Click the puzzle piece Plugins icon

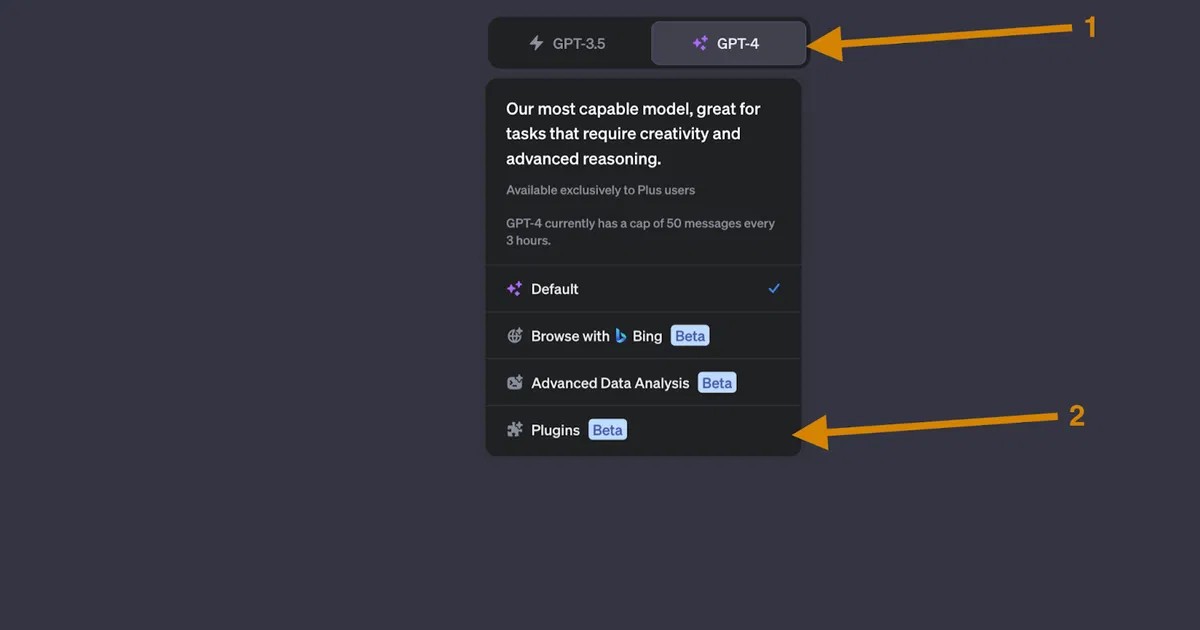click(514, 430)
